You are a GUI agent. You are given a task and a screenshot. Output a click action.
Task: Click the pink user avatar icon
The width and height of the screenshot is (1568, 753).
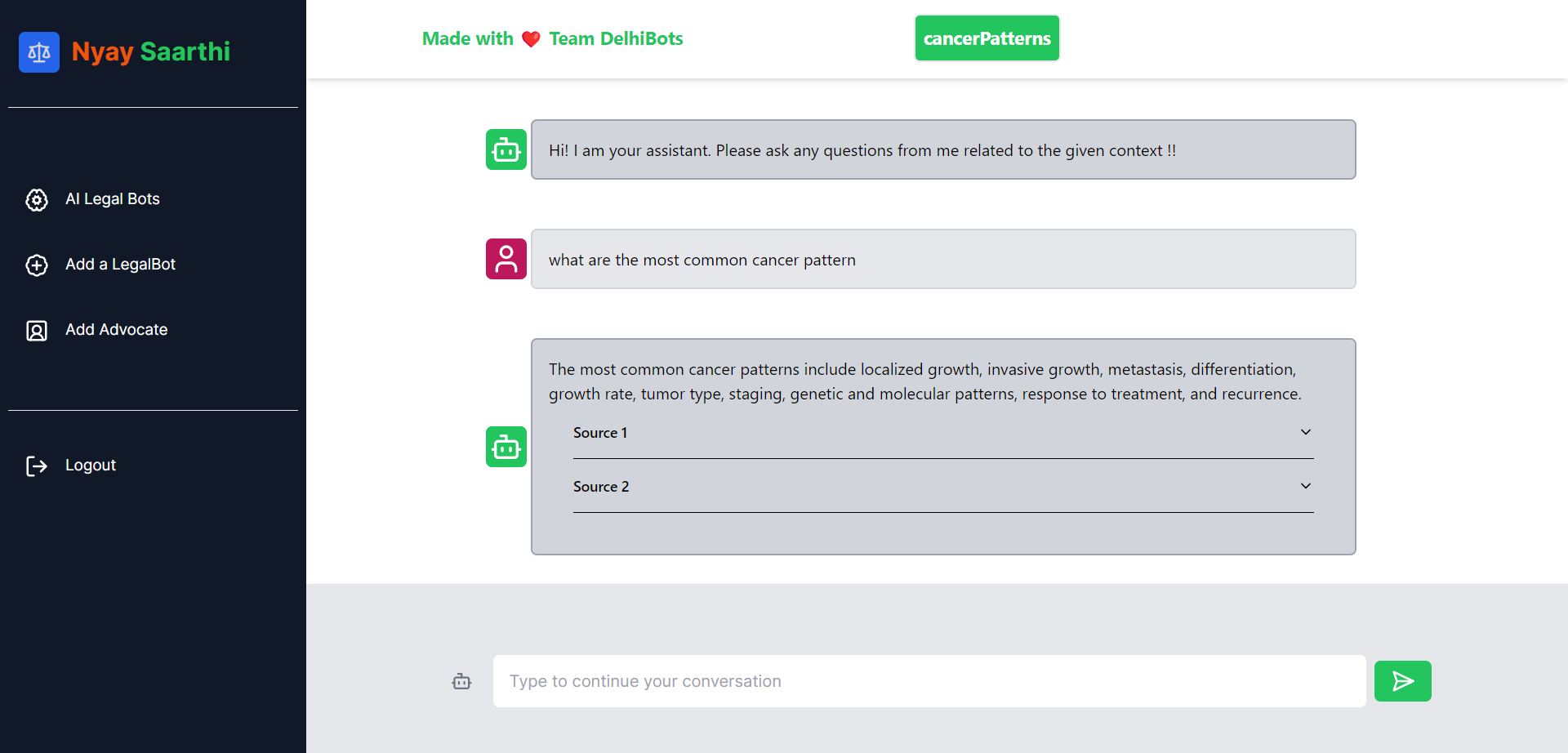click(x=506, y=259)
